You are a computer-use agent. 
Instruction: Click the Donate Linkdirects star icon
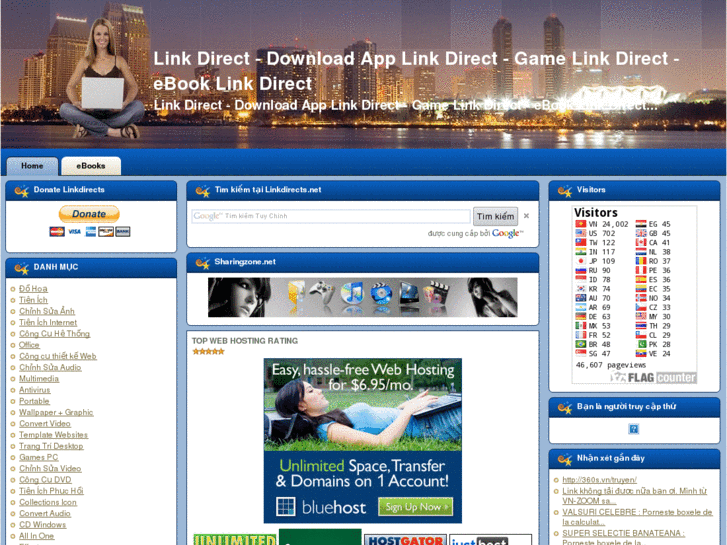21,191
